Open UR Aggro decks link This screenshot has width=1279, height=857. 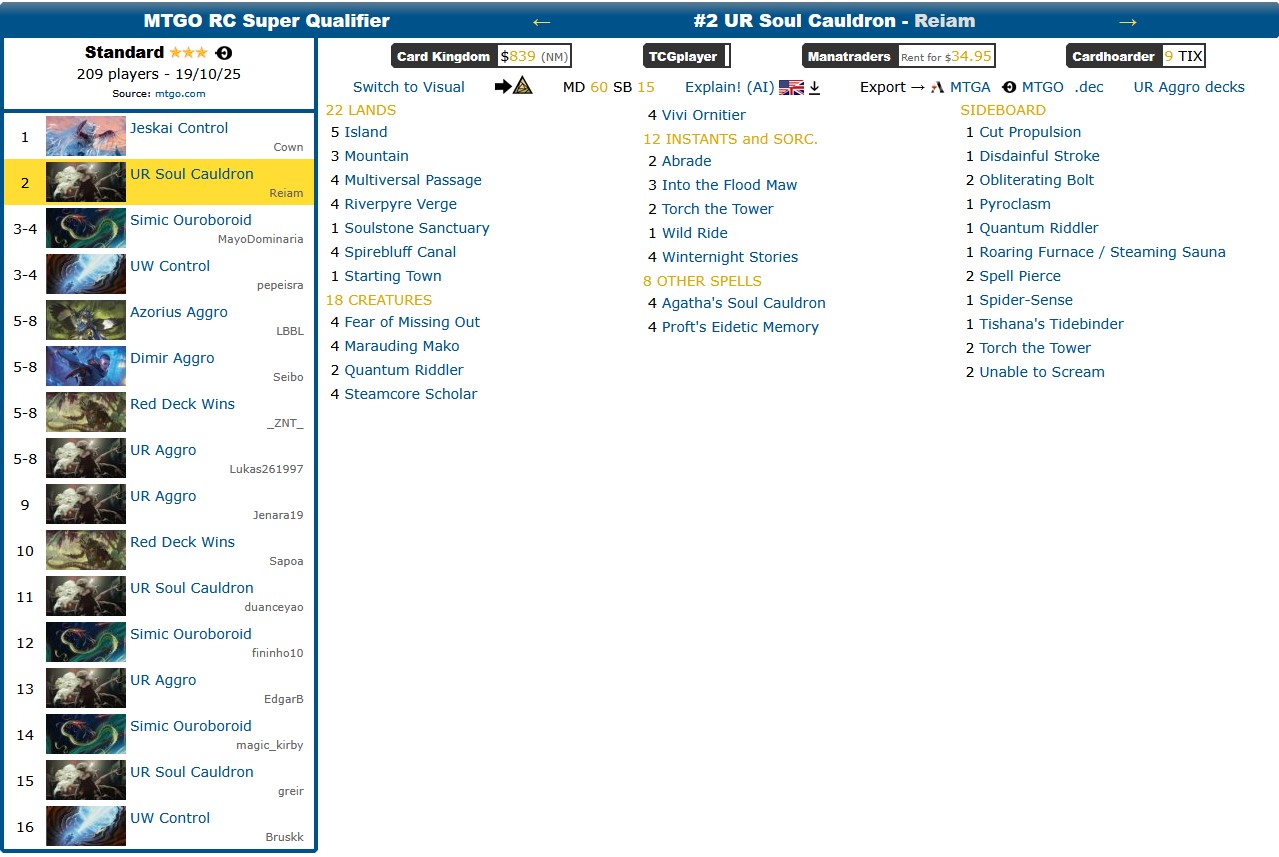[x=1189, y=87]
